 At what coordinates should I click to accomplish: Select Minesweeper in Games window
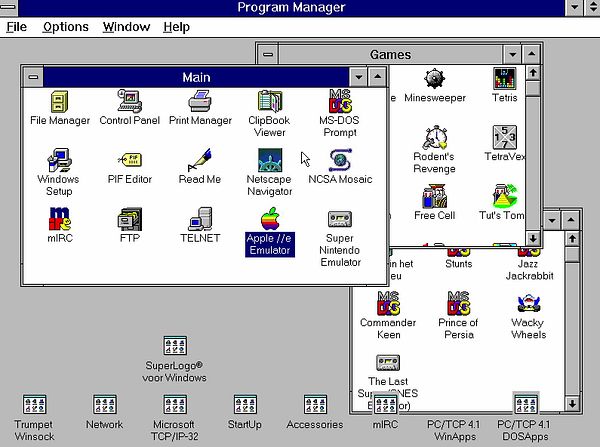click(435, 78)
